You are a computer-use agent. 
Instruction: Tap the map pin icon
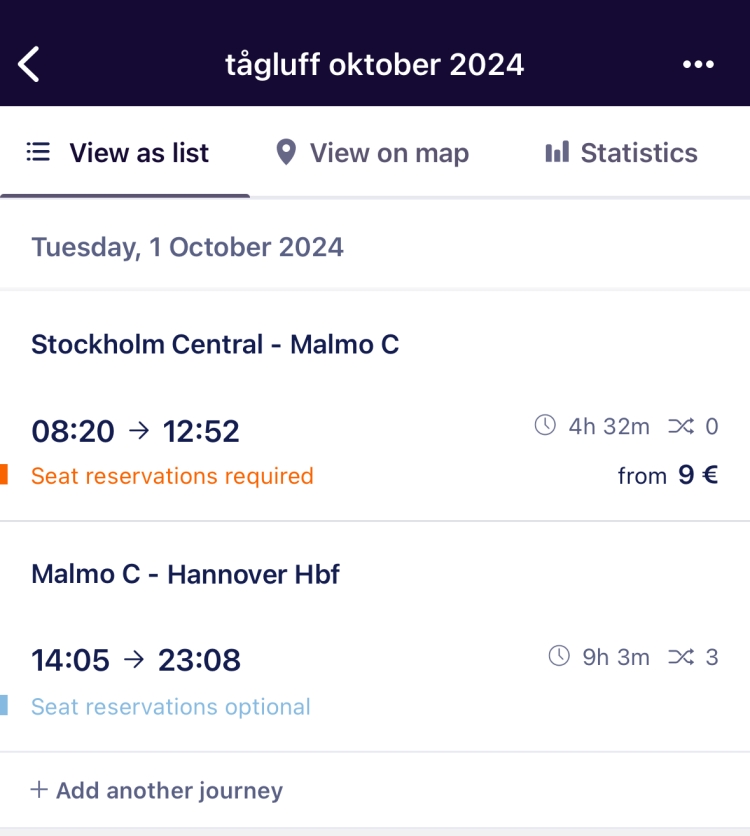click(x=286, y=152)
